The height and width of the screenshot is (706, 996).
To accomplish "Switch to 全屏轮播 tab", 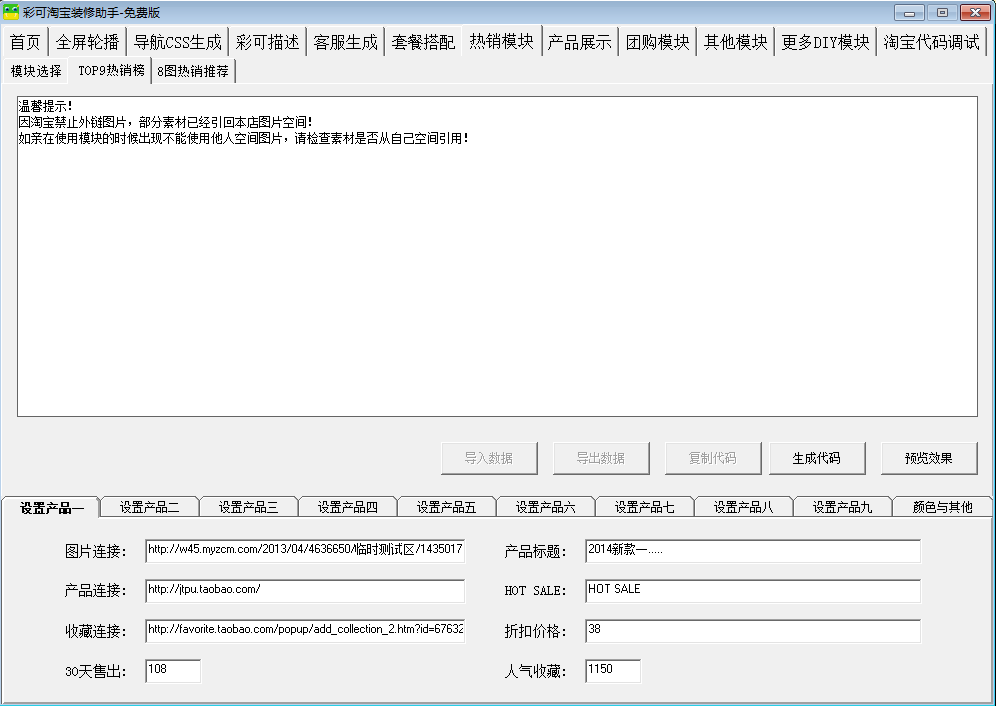I will tap(87, 42).
